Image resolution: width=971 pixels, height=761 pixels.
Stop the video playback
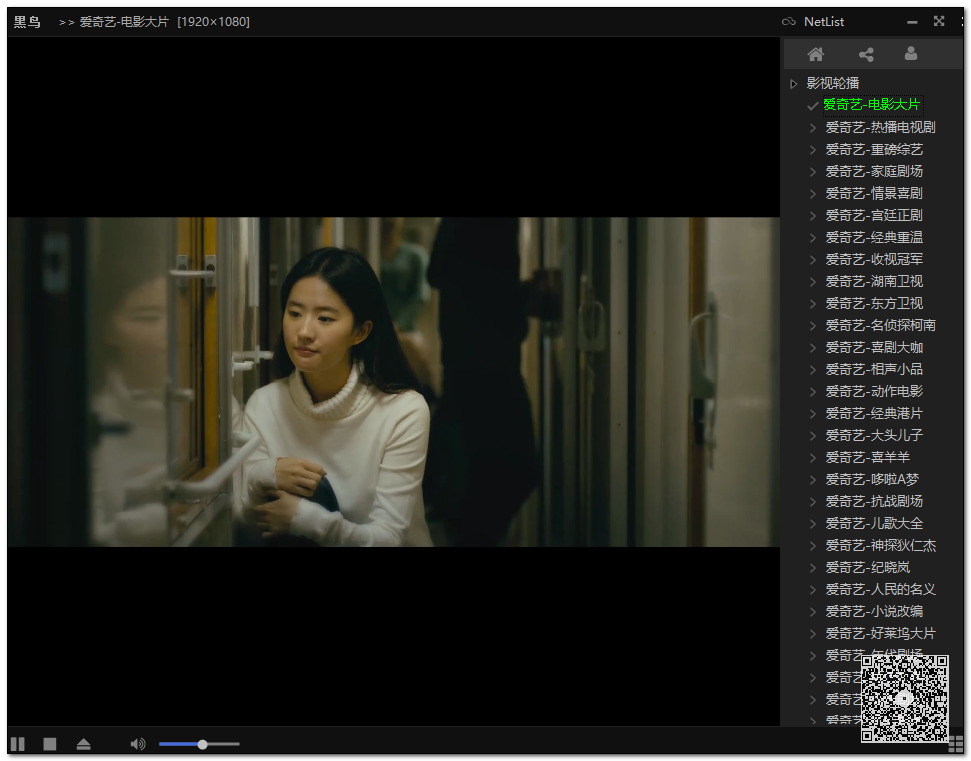pyautogui.click(x=50, y=744)
